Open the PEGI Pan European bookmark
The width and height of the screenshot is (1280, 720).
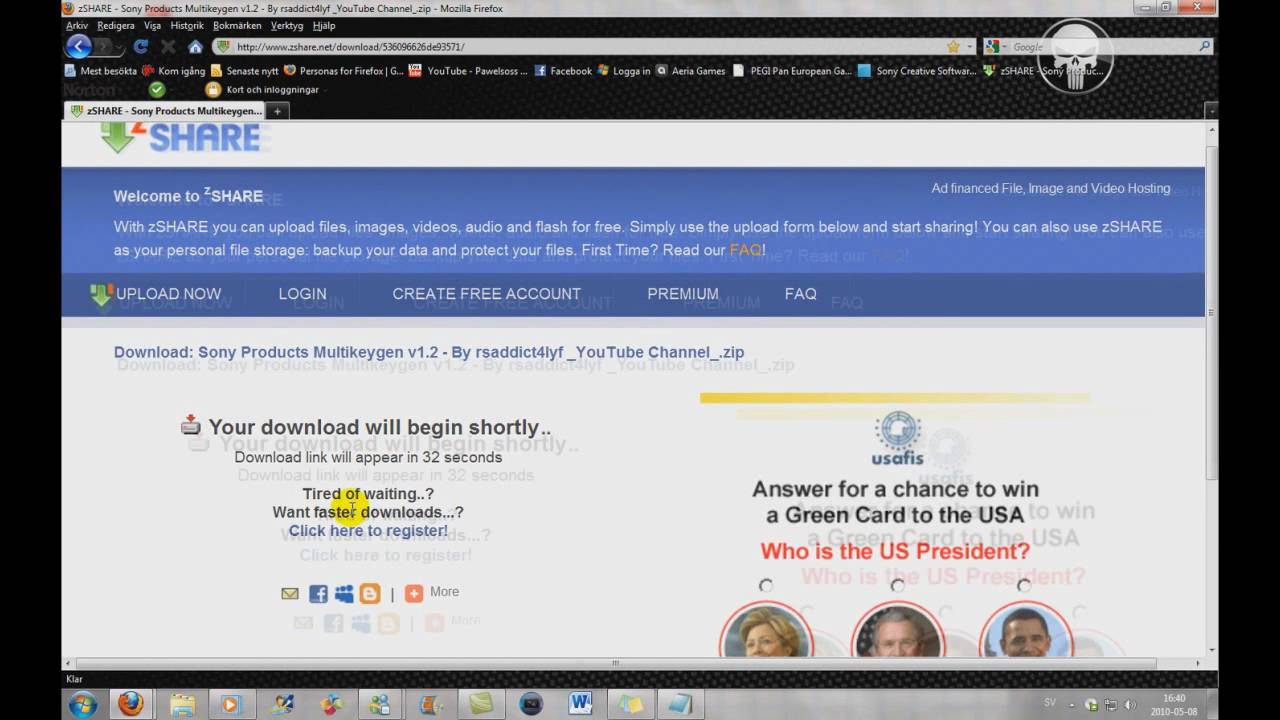(x=792, y=71)
